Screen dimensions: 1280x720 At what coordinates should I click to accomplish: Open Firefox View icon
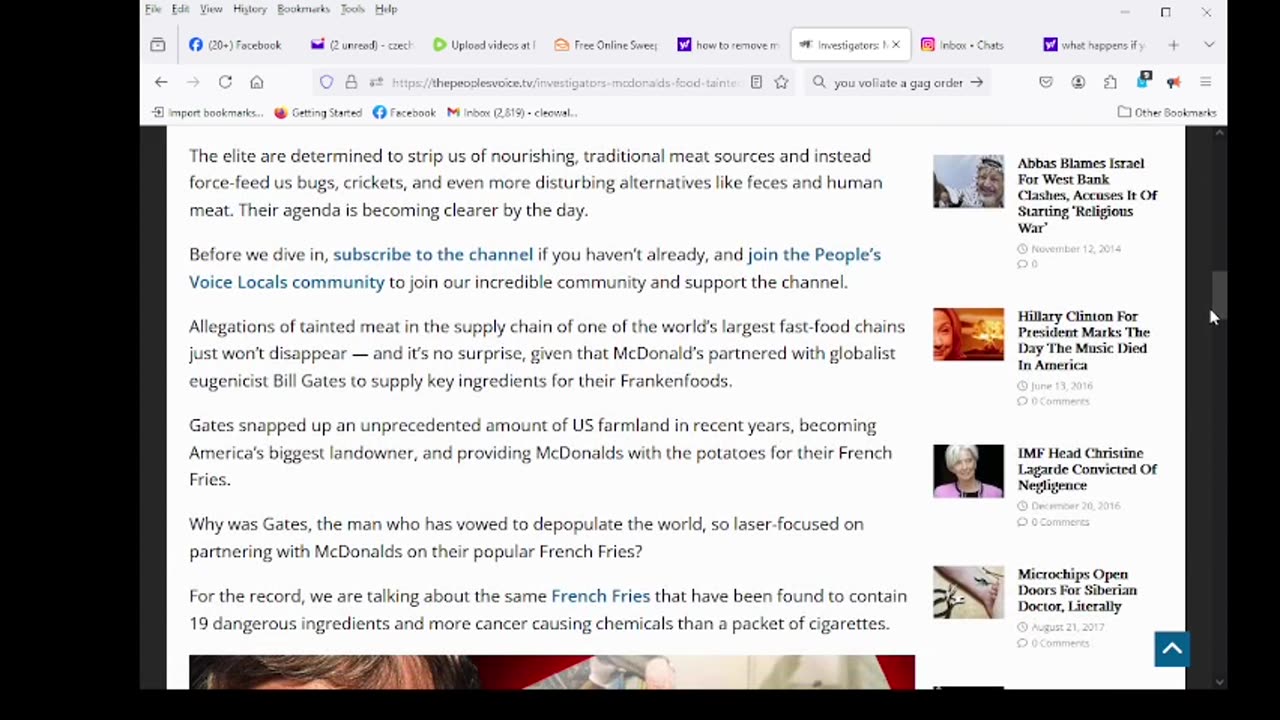click(158, 45)
